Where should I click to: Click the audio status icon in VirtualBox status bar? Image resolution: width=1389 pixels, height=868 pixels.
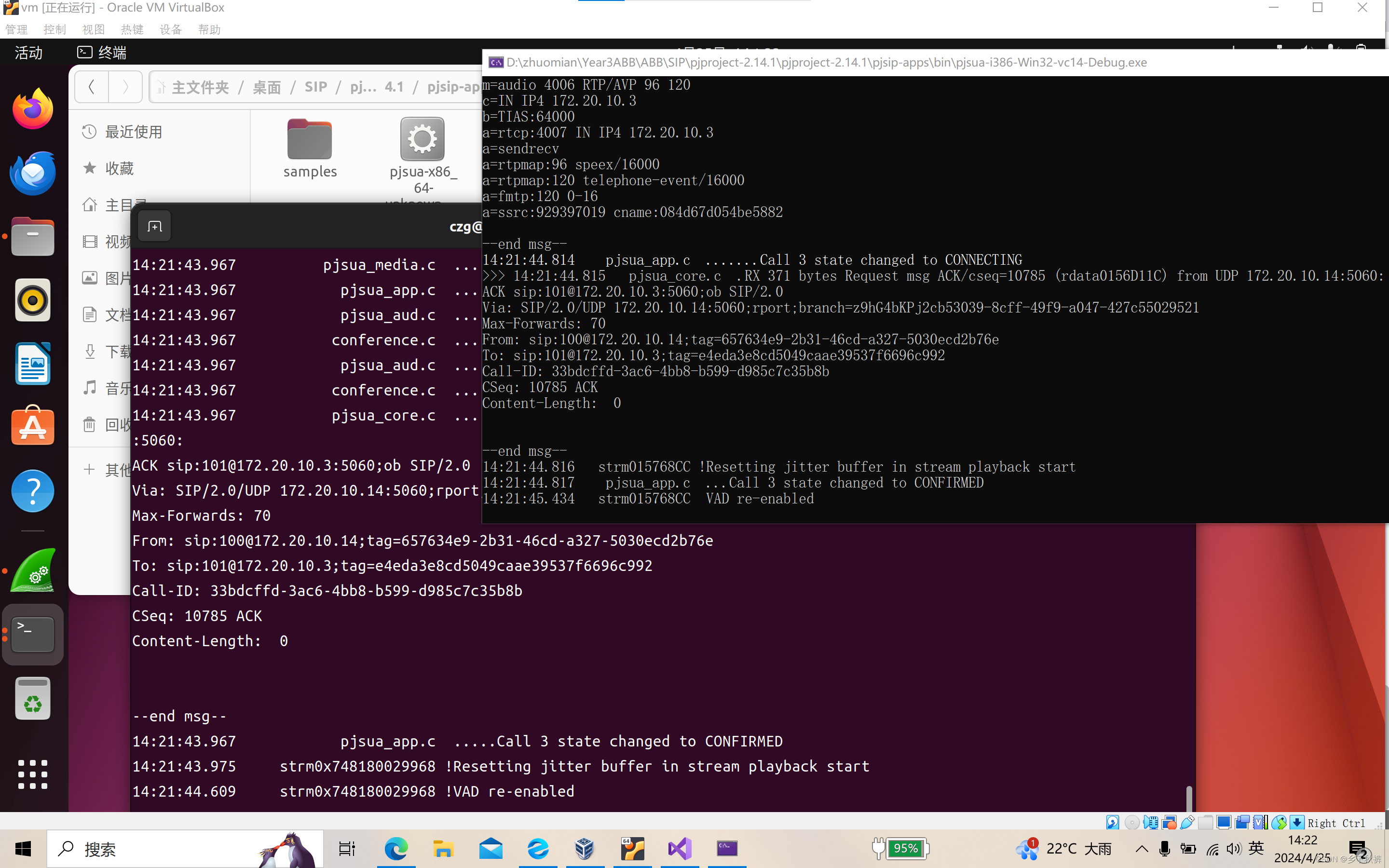(1151, 822)
